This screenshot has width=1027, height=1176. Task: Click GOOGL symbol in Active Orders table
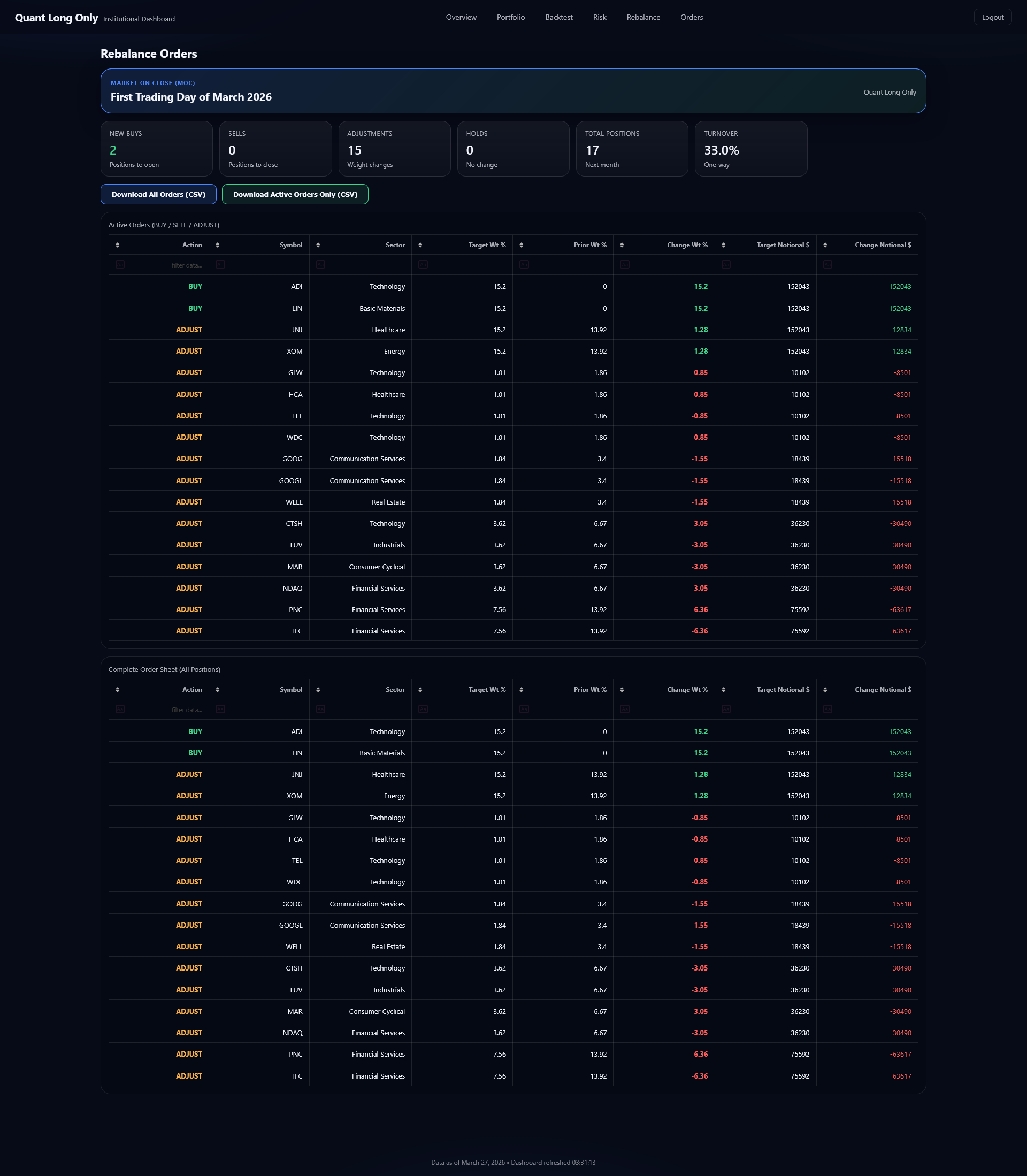[290, 481]
